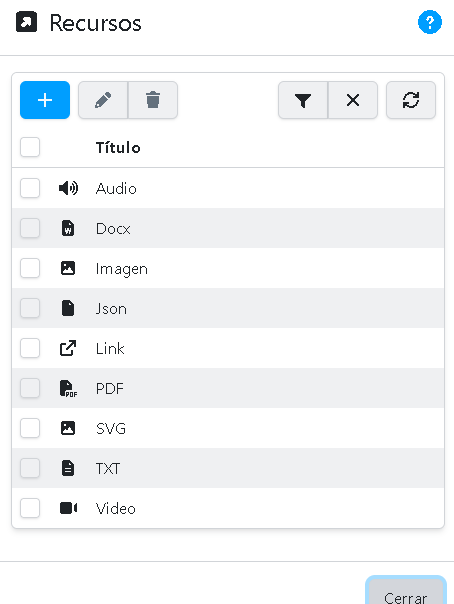Sort by the Título column header

118,148
